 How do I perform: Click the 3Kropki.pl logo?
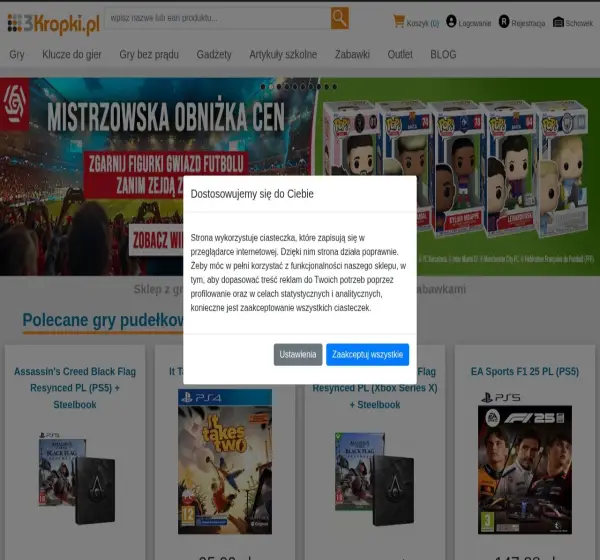click(54, 23)
